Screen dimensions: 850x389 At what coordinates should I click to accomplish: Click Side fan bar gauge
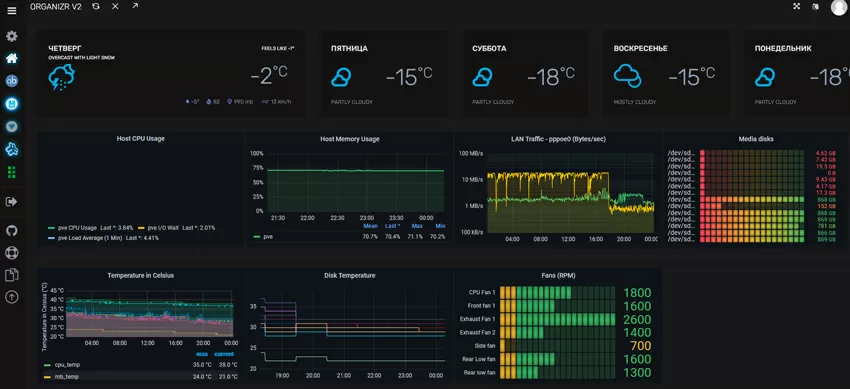point(557,346)
